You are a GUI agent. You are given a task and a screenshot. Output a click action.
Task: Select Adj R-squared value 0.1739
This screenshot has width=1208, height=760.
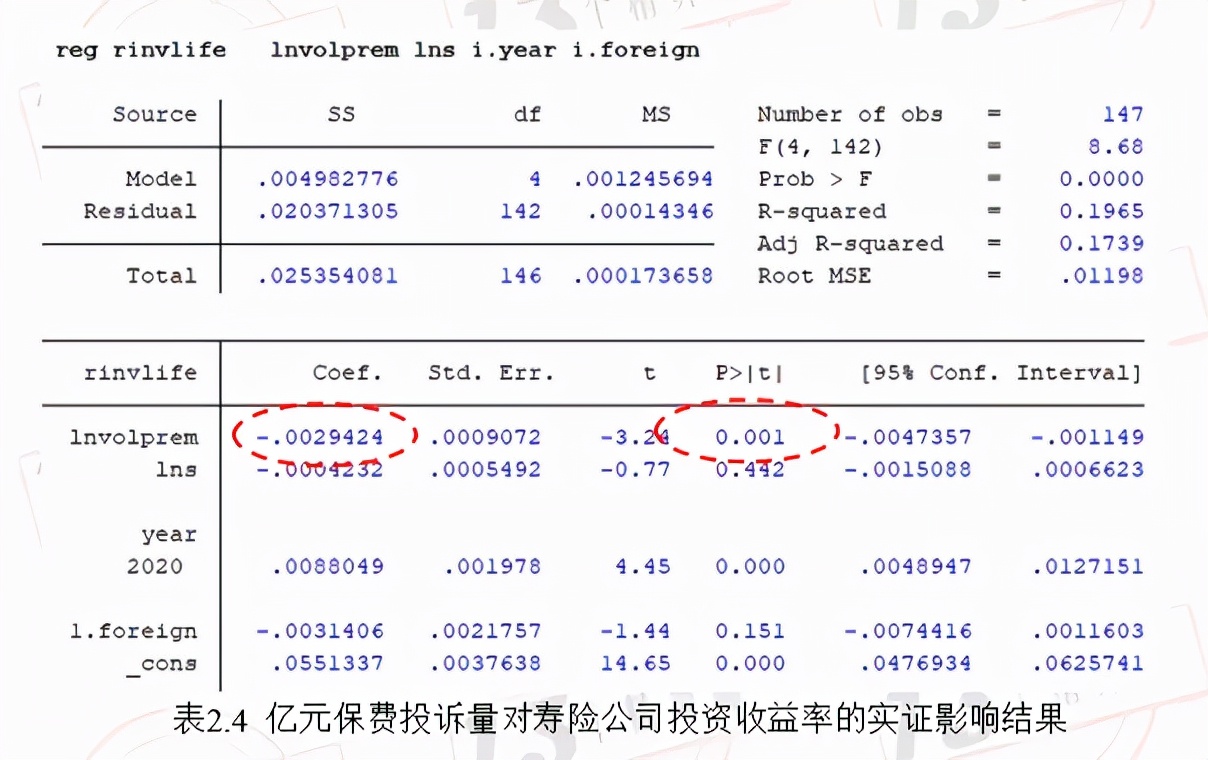pos(1101,243)
